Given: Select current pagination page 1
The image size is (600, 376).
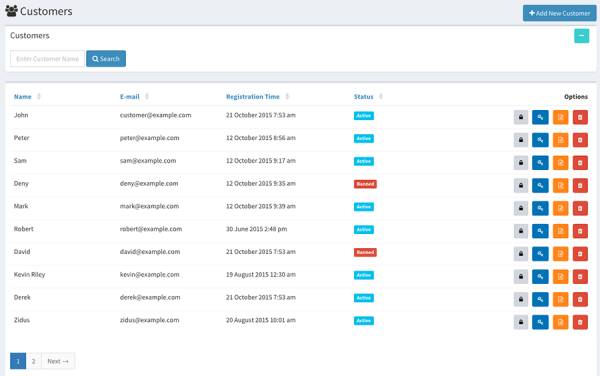Looking at the screenshot, I should point(18,361).
